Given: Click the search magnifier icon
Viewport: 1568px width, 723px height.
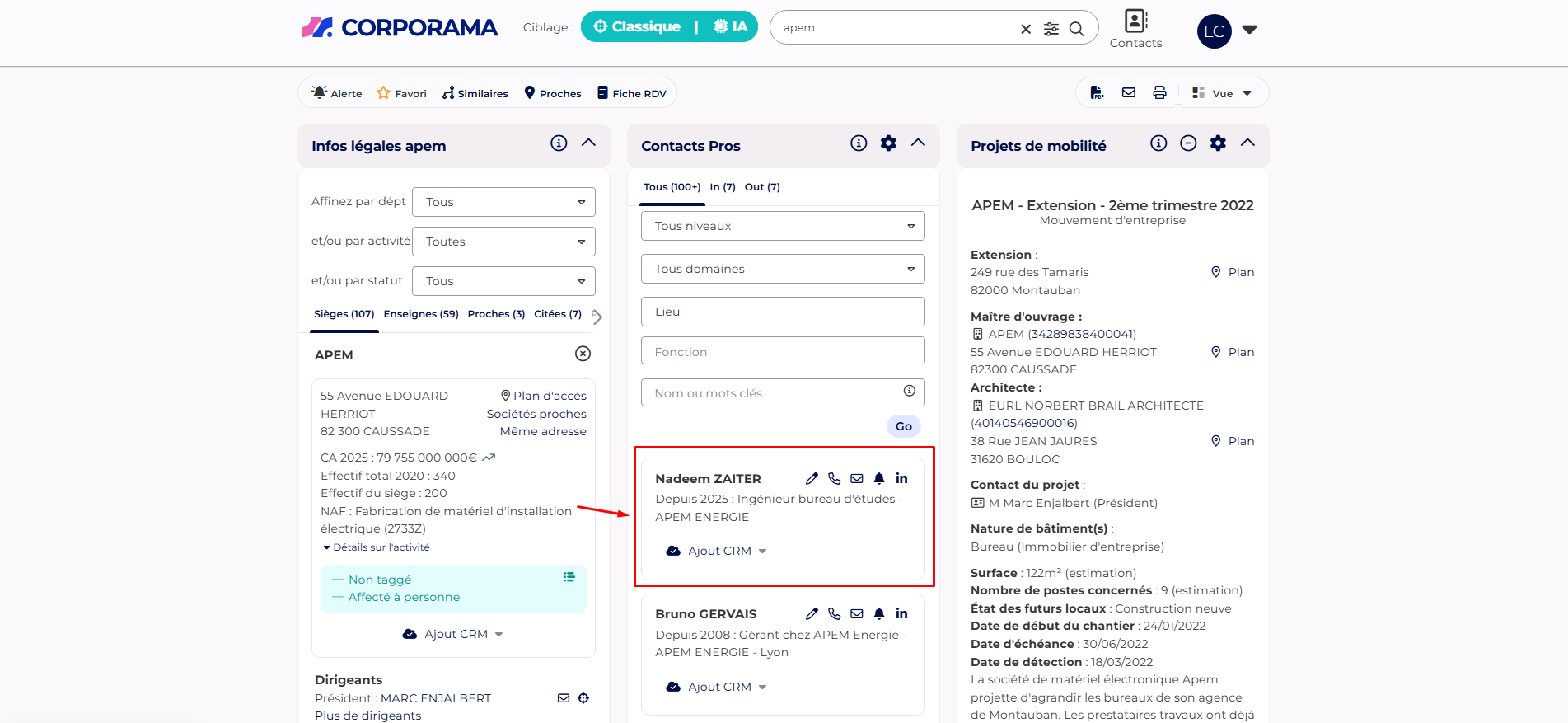Looking at the screenshot, I should 1076,29.
